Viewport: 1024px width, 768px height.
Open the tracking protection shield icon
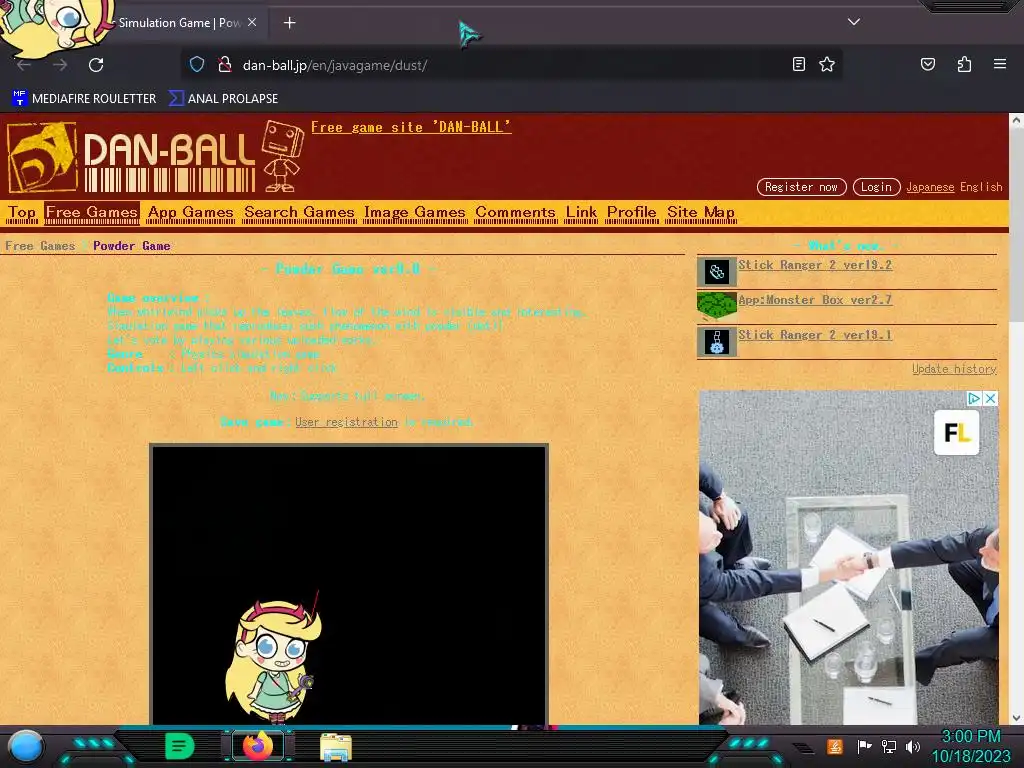(x=197, y=65)
